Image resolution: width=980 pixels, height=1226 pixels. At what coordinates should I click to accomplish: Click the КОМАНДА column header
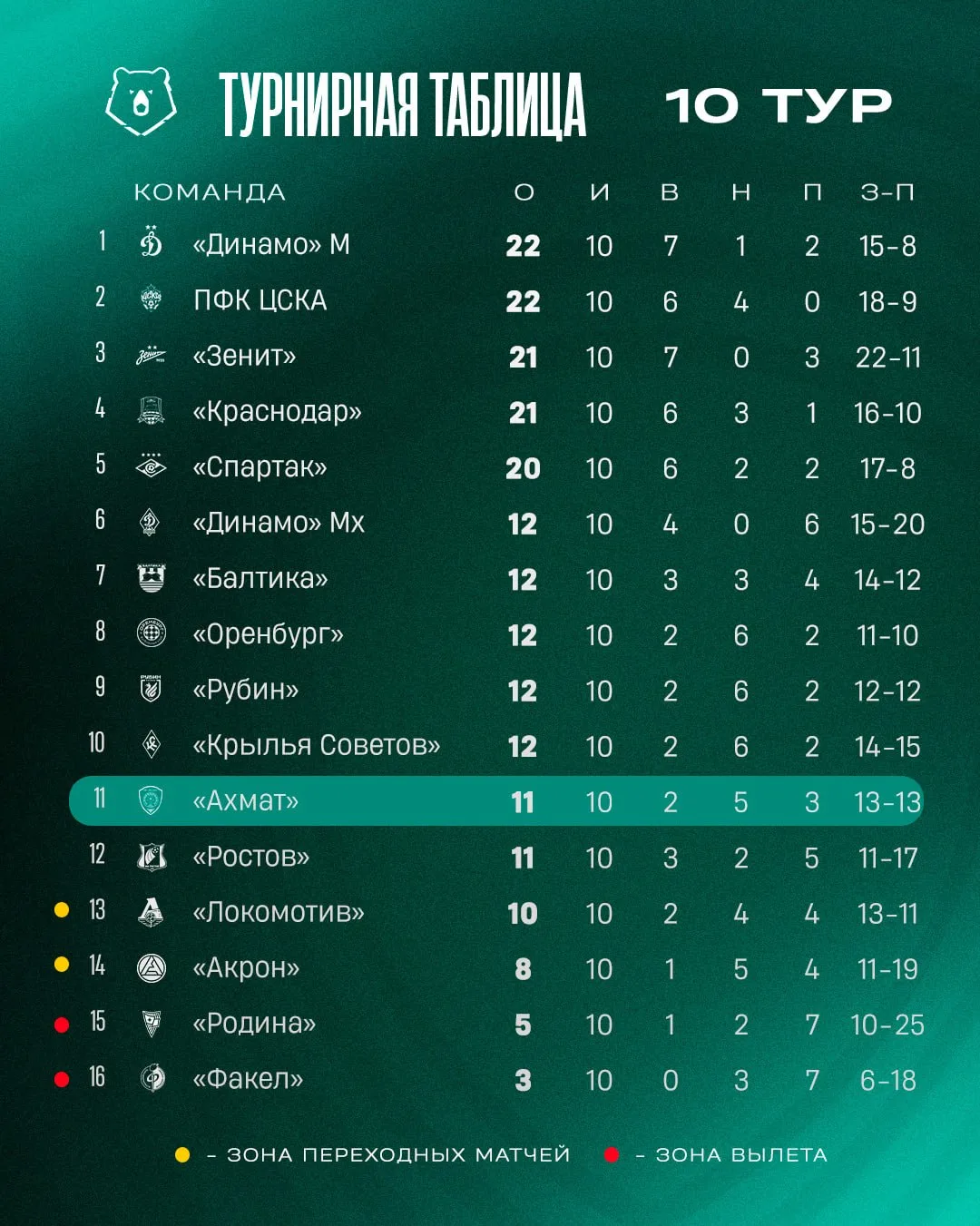click(x=210, y=192)
